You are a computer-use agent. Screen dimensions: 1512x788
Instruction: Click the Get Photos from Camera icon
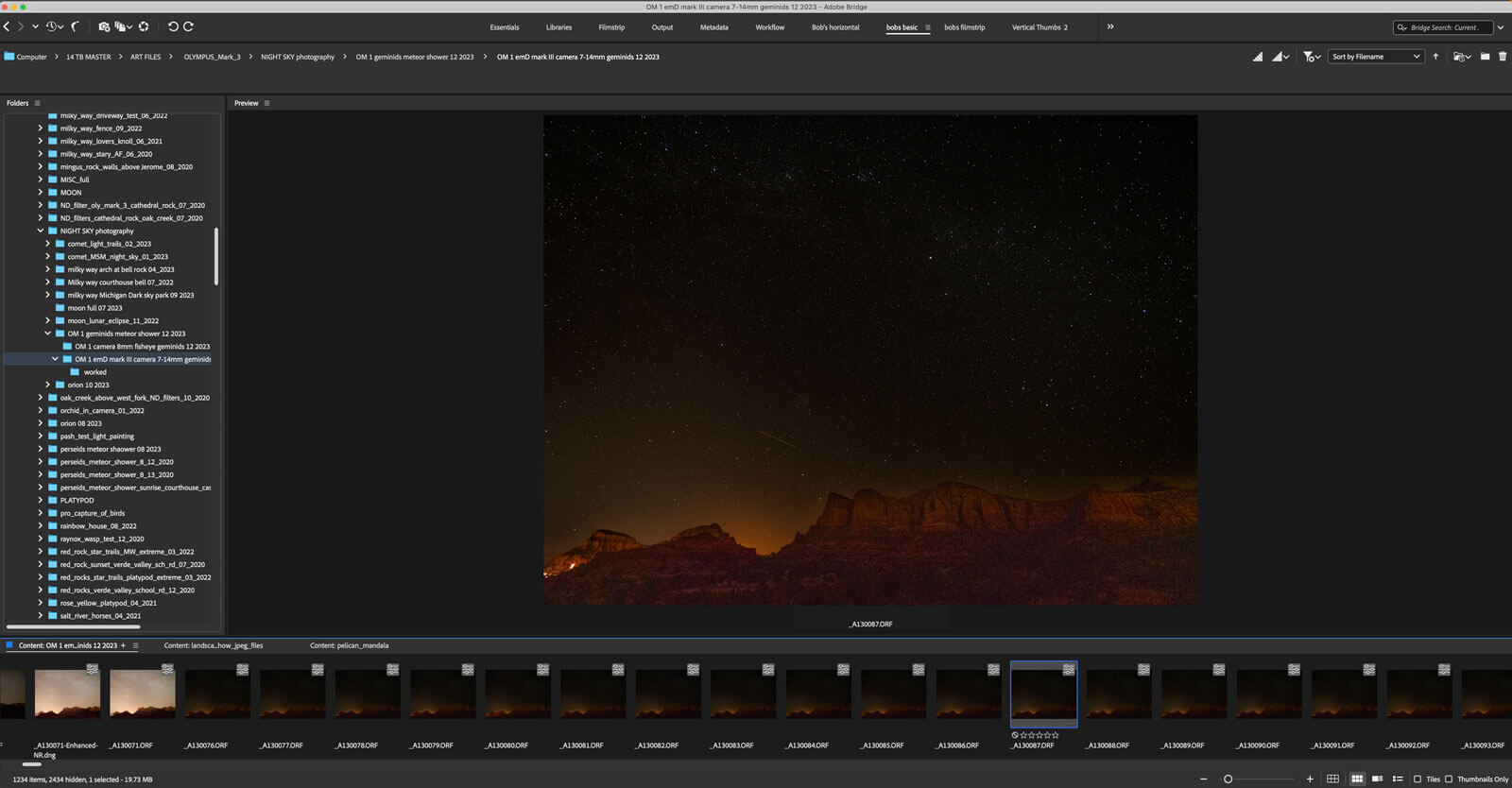[104, 26]
